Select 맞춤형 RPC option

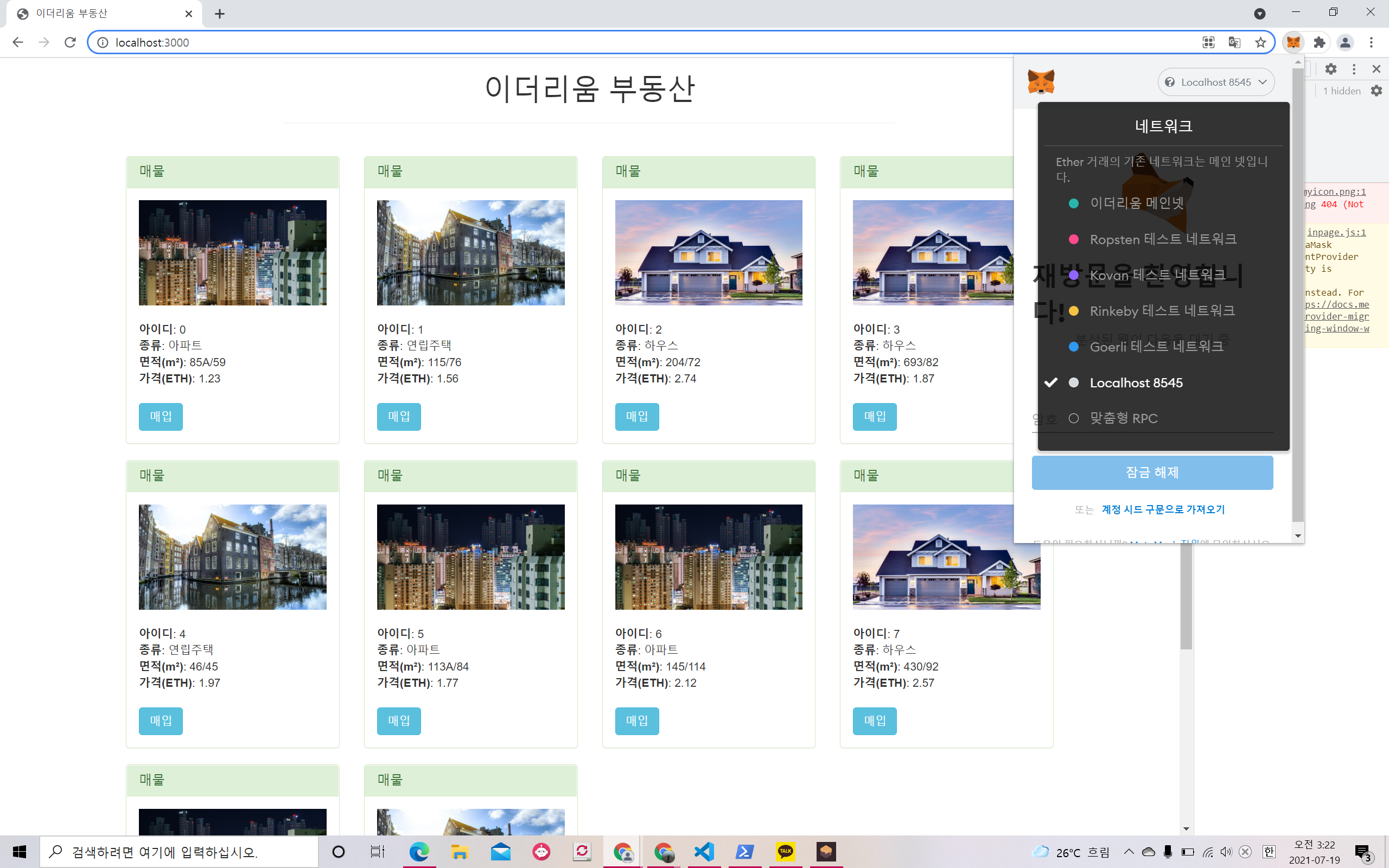[x=1123, y=418]
